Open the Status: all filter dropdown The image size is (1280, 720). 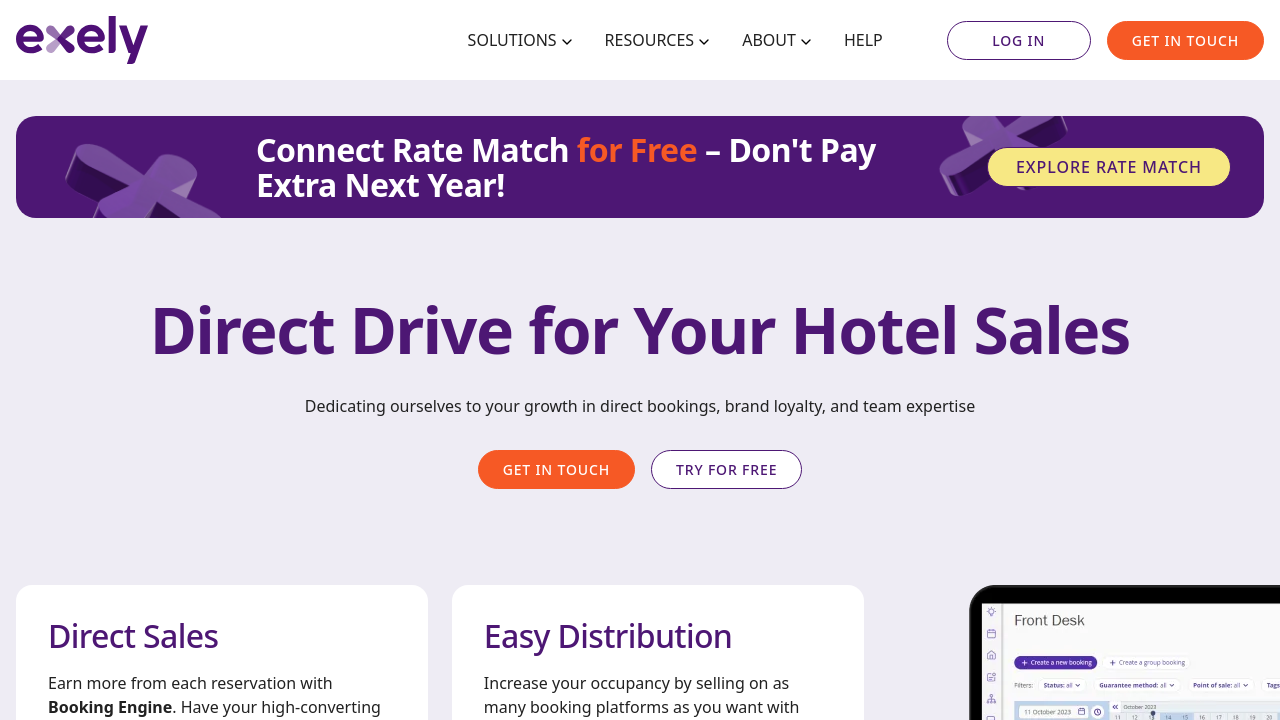pyautogui.click(x=1062, y=685)
